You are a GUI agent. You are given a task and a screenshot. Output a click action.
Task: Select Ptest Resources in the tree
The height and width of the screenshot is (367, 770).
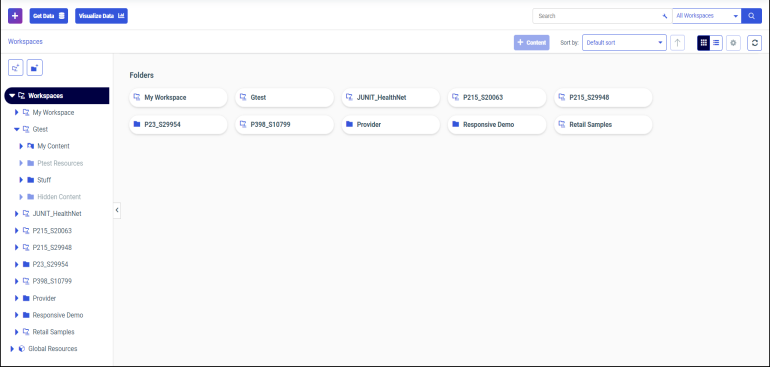(x=60, y=163)
